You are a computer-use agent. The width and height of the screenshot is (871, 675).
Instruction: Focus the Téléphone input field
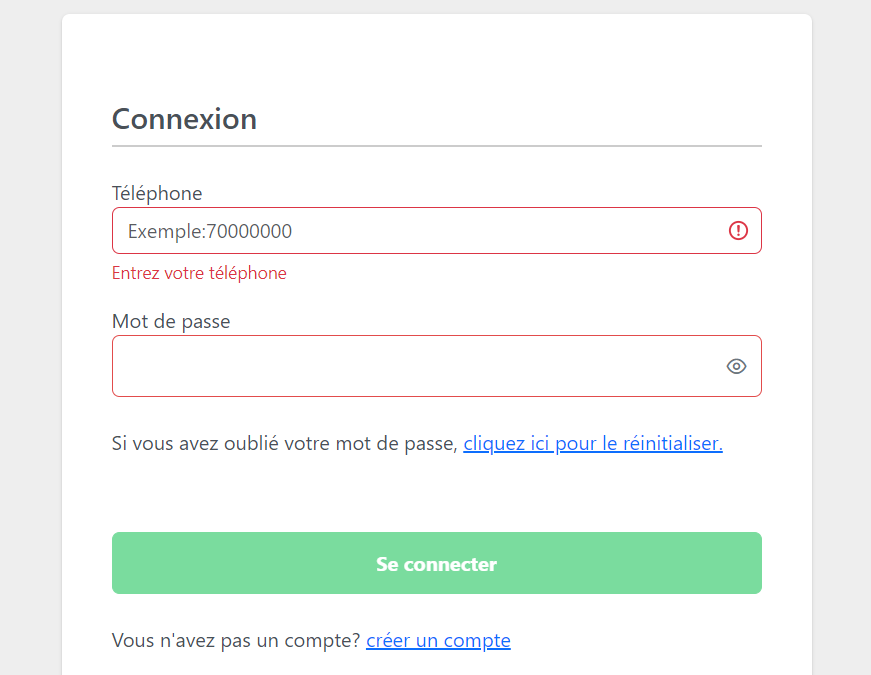437,231
